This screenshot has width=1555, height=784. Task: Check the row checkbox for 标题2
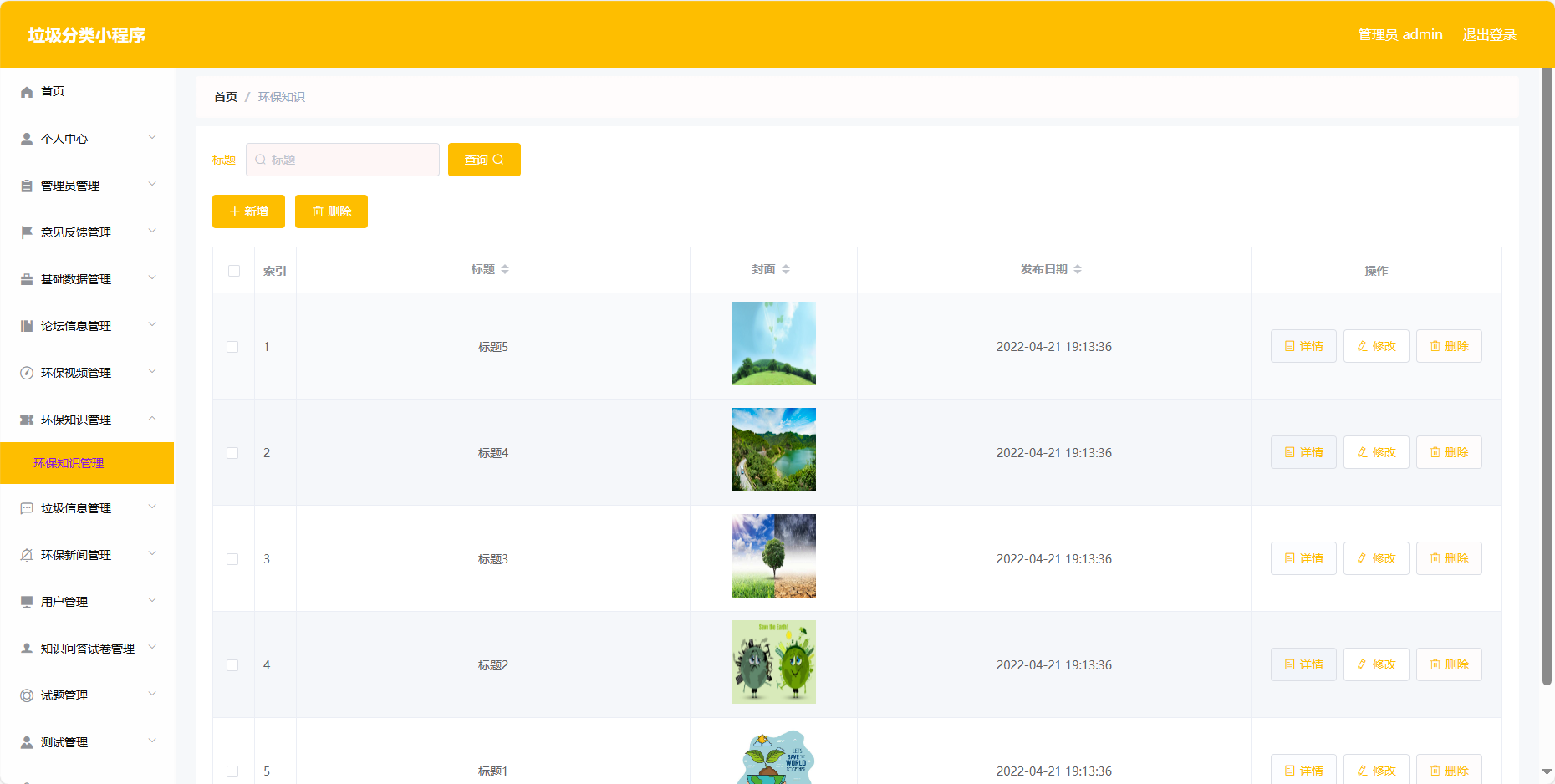(x=232, y=665)
